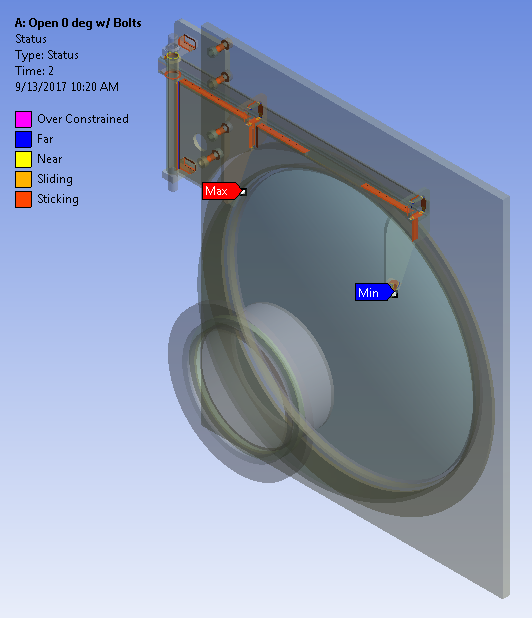The width and height of the screenshot is (532, 618).
Task: Click the title 'A: Open 0 deg w/ Bolts'
Action: click(78, 23)
